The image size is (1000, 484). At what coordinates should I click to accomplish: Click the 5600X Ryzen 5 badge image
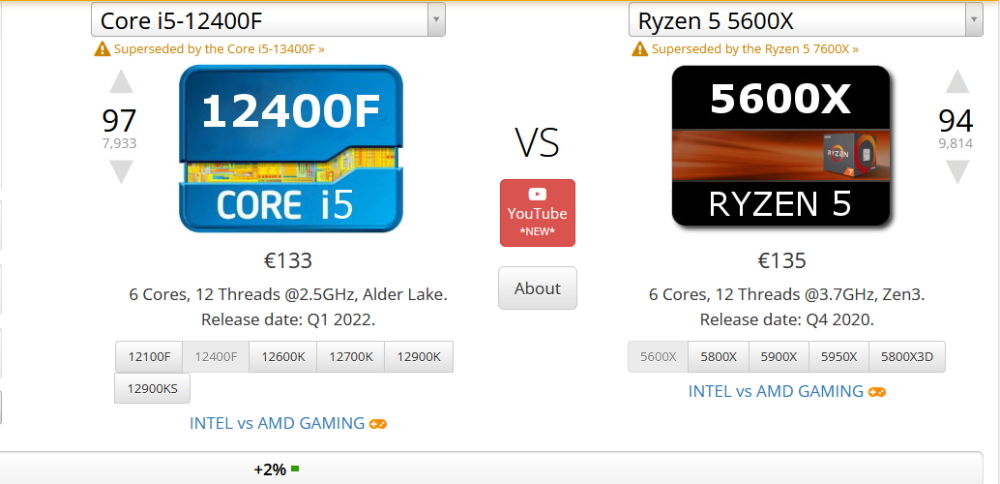coord(780,145)
